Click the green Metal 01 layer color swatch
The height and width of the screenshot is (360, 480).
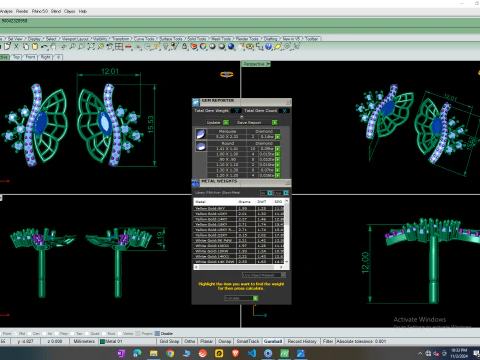click(x=103, y=341)
